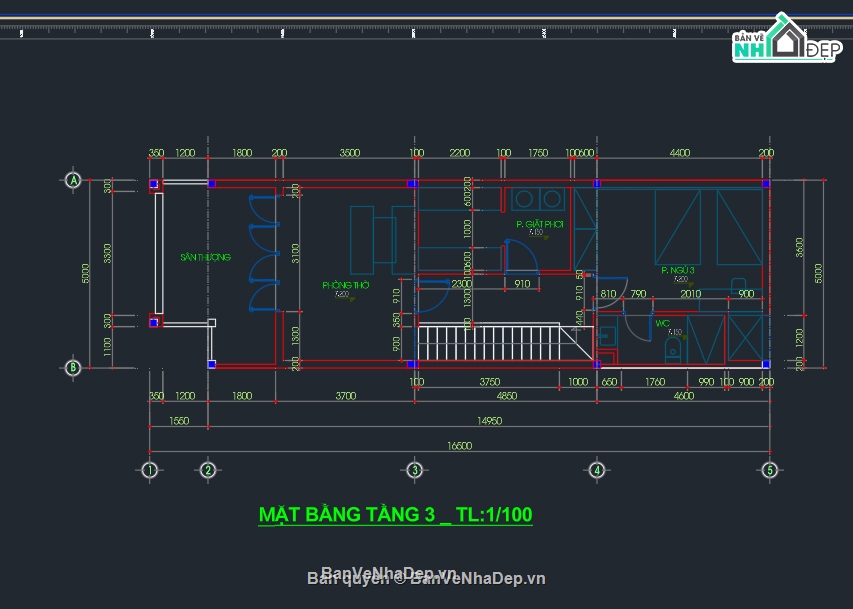853x609 pixels.
Task: Select the 16500 overall dimension text
Action: click(458, 446)
